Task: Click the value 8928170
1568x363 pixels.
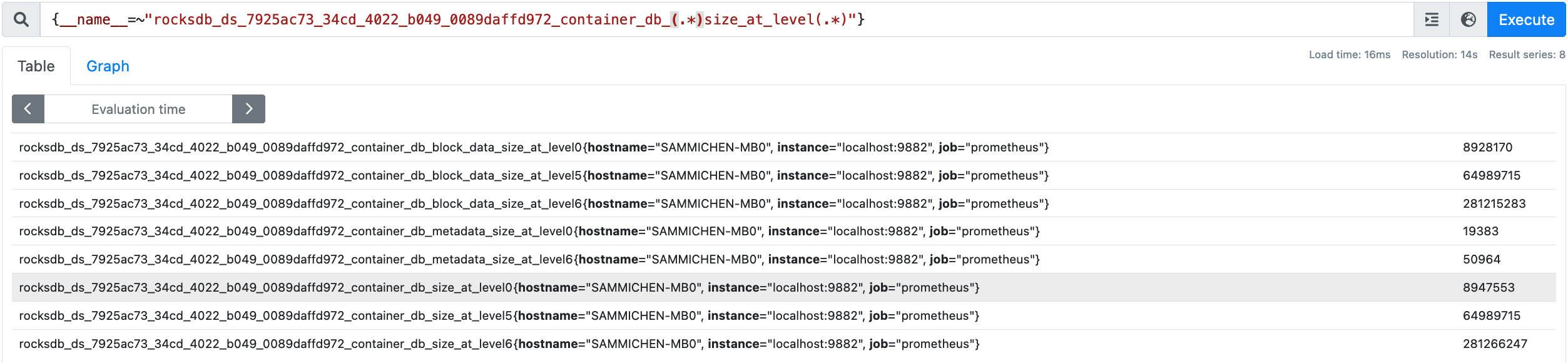Action: pos(1487,147)
